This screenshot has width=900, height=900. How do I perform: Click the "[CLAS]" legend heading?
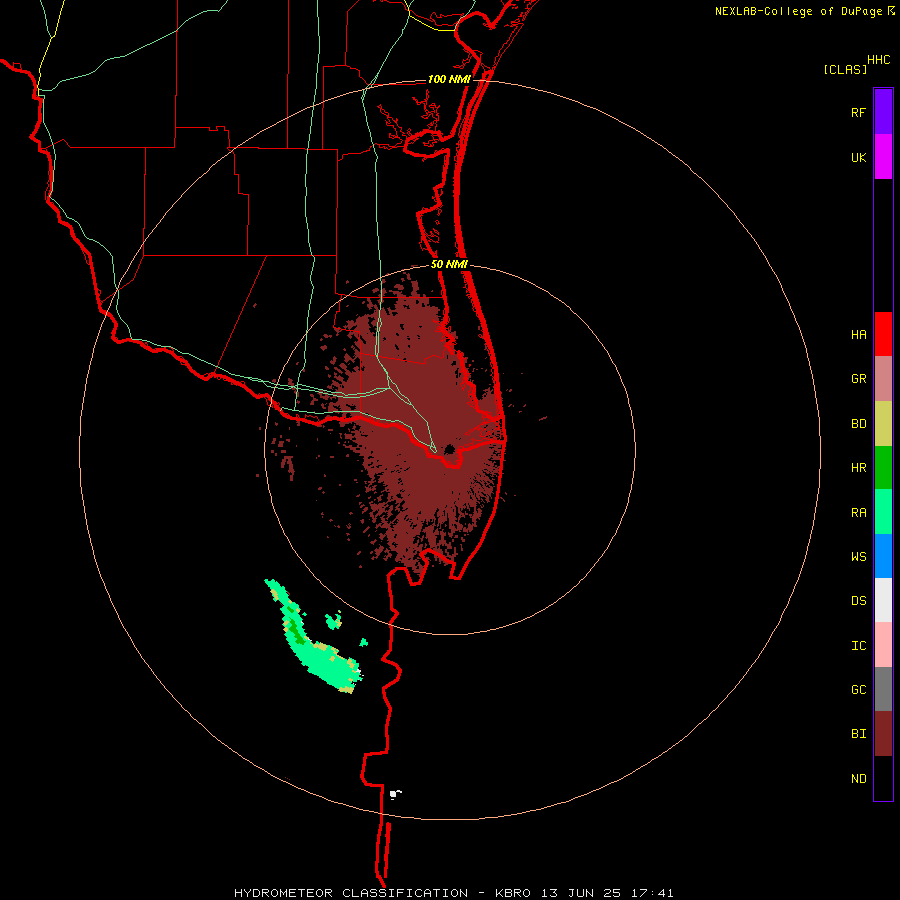[x=845, y=69]
